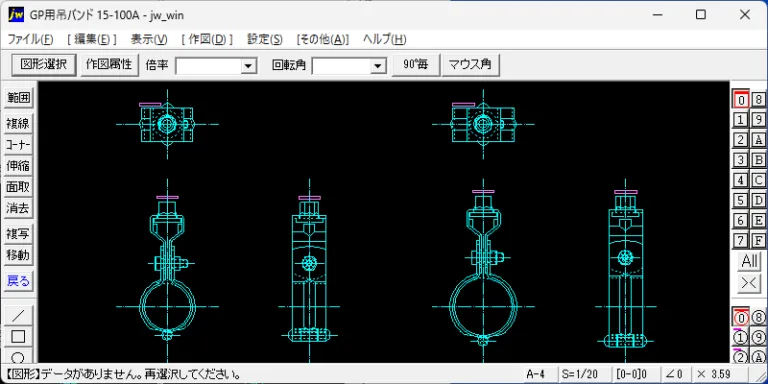The width and height of the screenshot is (768, 384).
Task: Click into the 倍率 input field
Action: point(208,66)
